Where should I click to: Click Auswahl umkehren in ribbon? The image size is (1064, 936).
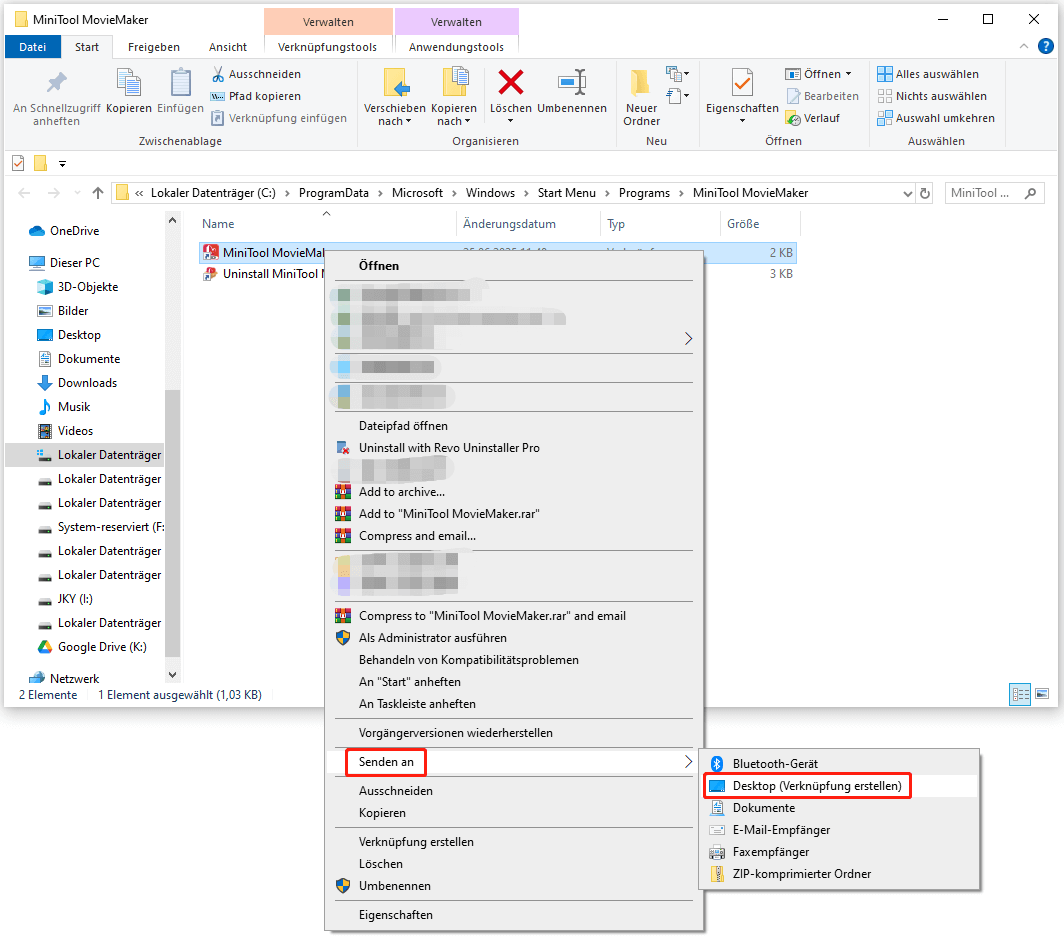coord(936,118)
